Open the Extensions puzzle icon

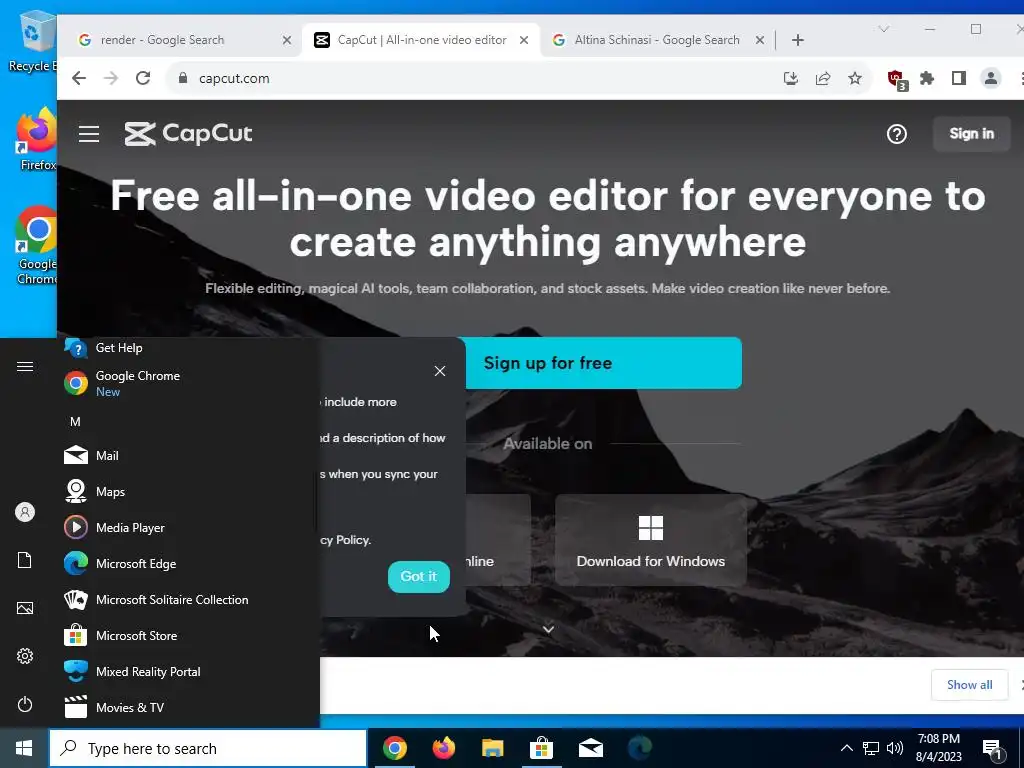click(x=927, y=78)
